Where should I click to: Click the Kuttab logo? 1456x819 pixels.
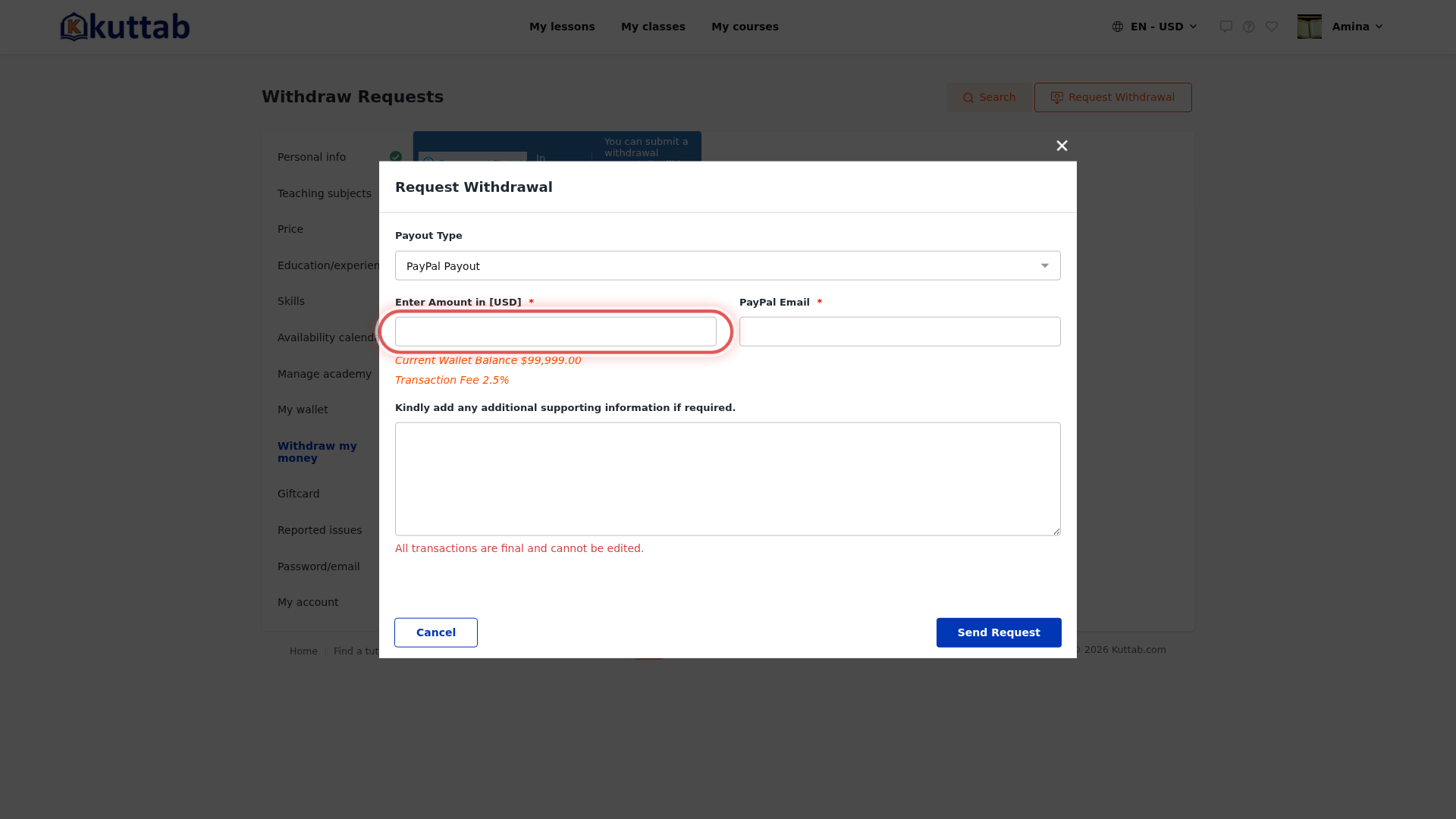(x=125, y=27)
